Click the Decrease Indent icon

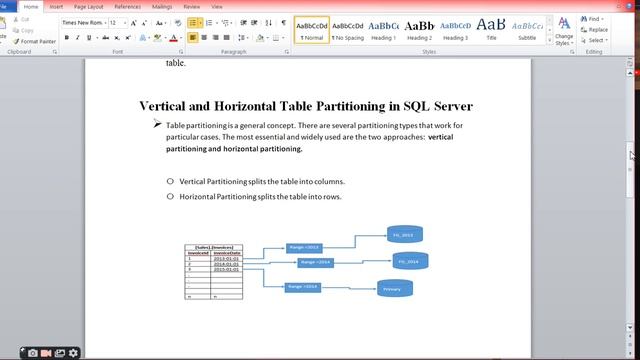tap(243, 23)
